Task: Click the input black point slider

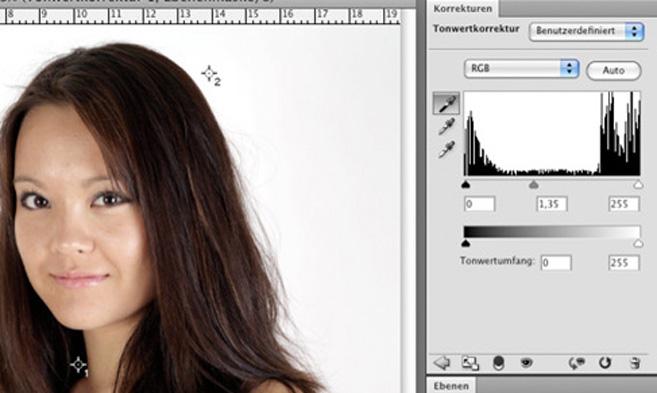Action: (x=466, y=184)
